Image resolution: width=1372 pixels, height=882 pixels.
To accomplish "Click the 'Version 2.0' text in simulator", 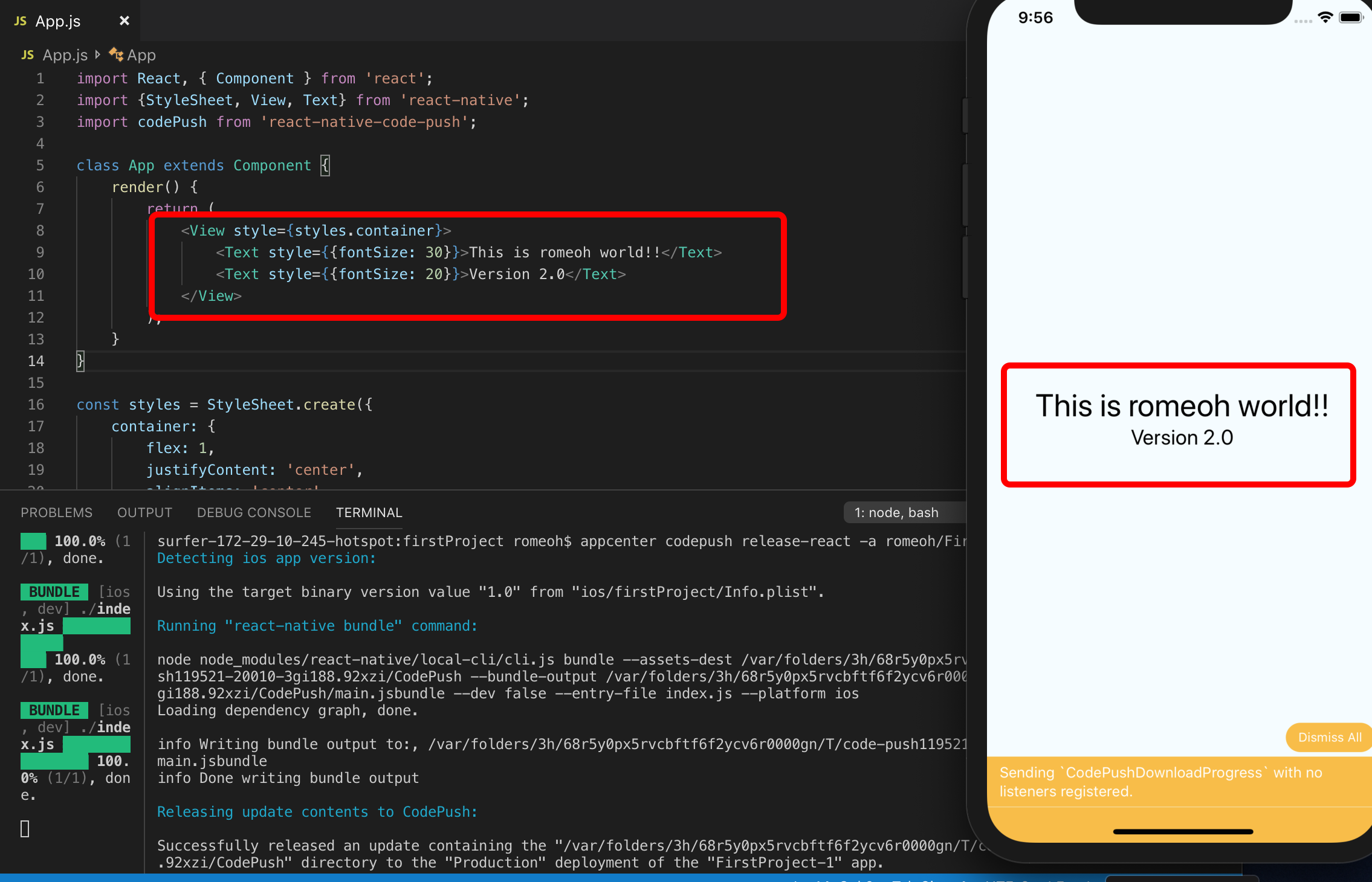I will point(1182,437).
